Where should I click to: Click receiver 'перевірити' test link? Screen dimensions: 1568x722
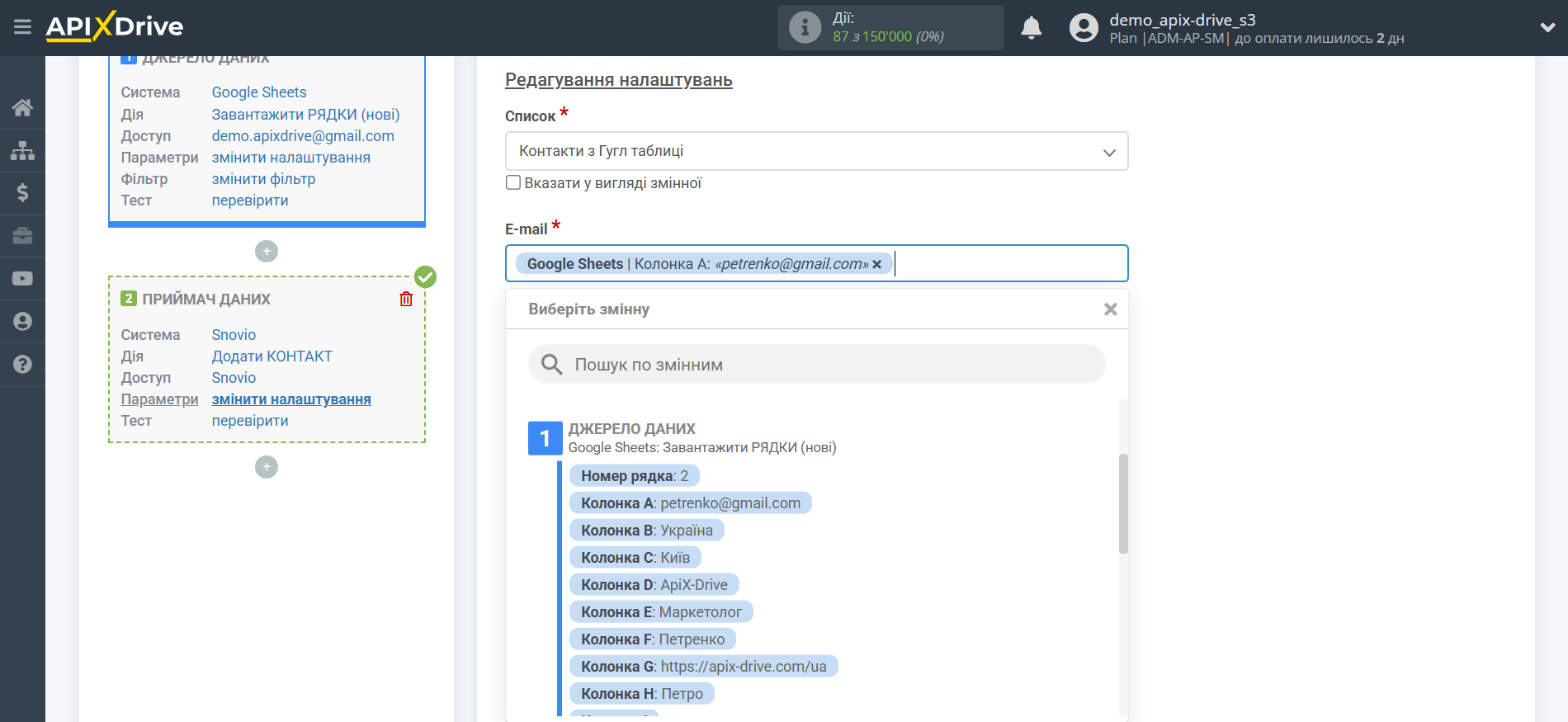pyautogui.click(x=250, y=421)
